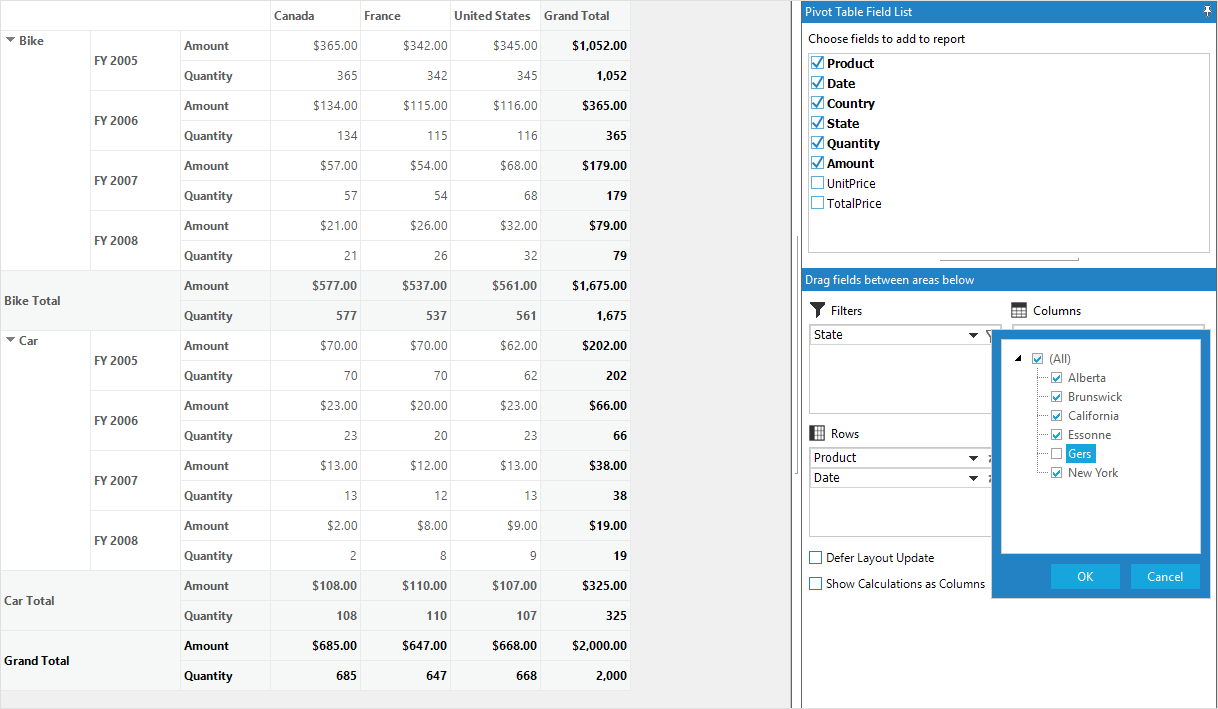1218x709 pixels.
Task: Select FY 2005 under Bike
Action: (x=135, y=60)
